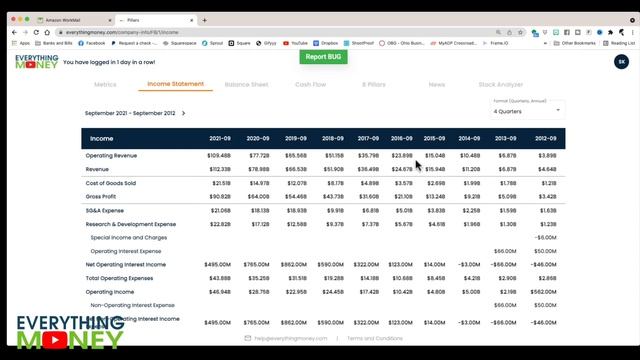Open the SK user avatar menu
The height and width of the screenshot is (360, 640).
coord(621,62)
